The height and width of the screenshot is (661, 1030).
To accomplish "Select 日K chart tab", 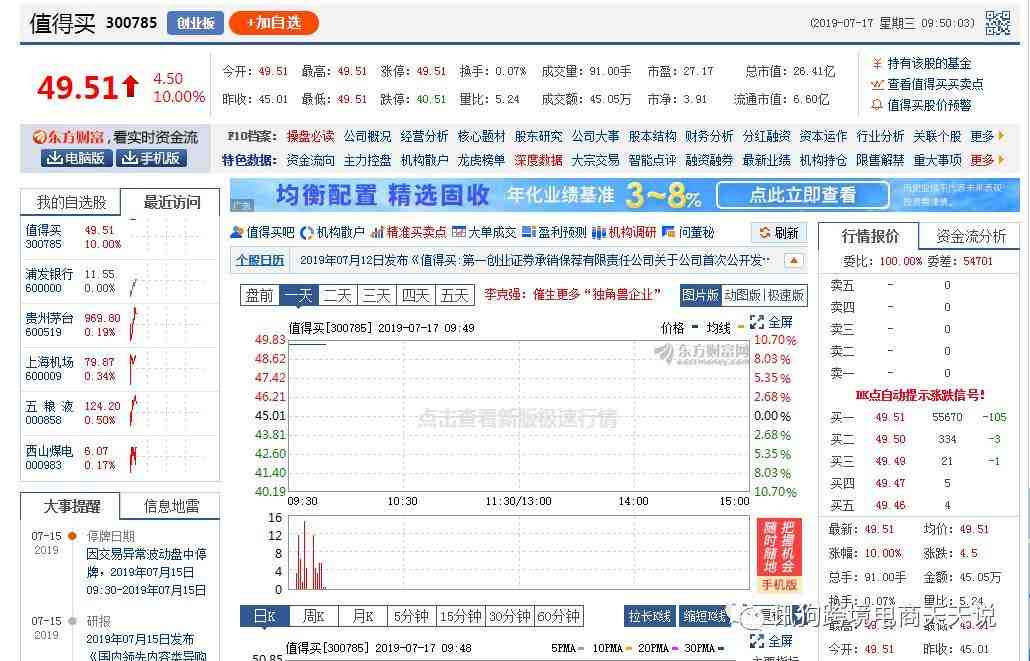I will [x=265, y=616].
